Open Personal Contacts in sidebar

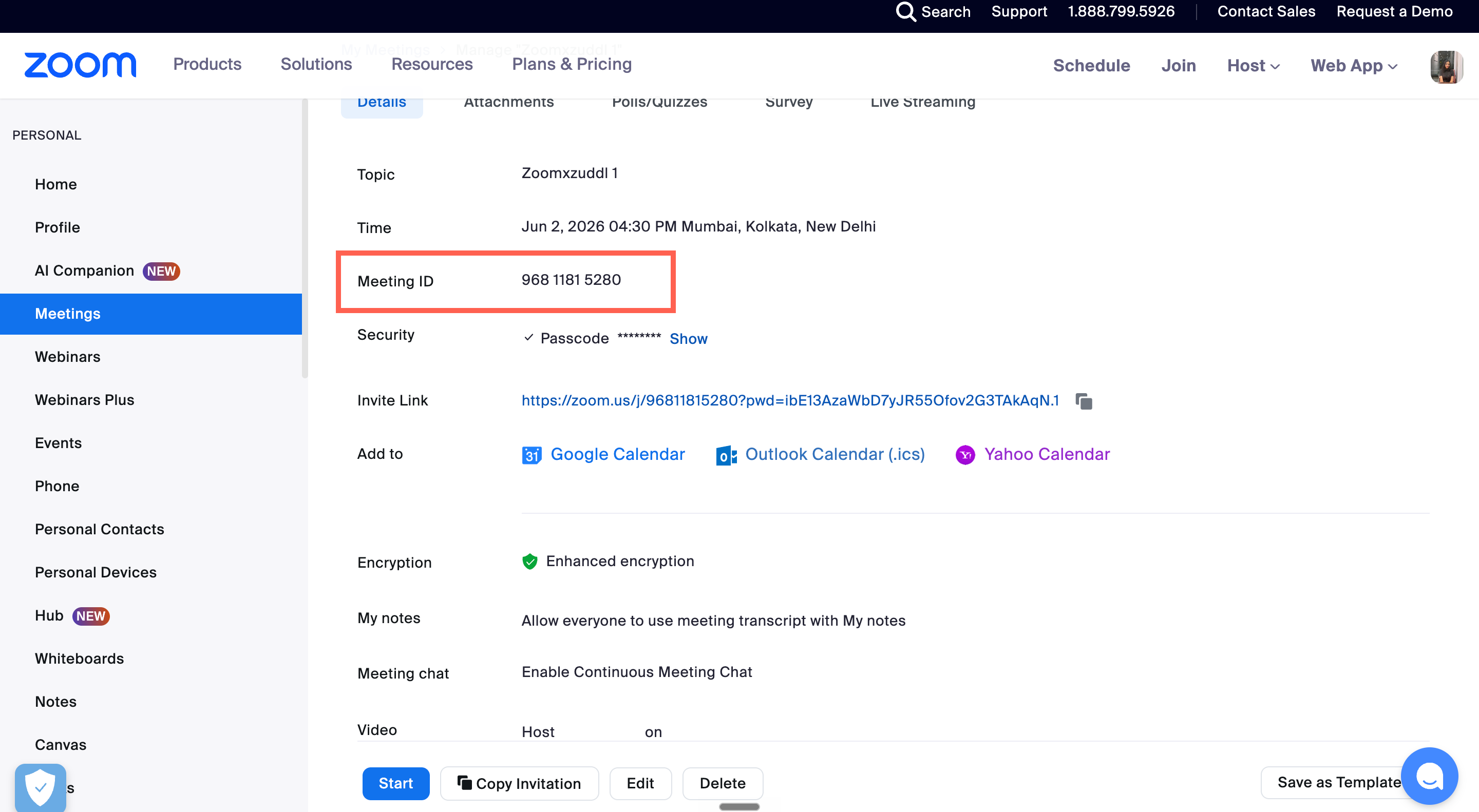(x=99, y=529)
